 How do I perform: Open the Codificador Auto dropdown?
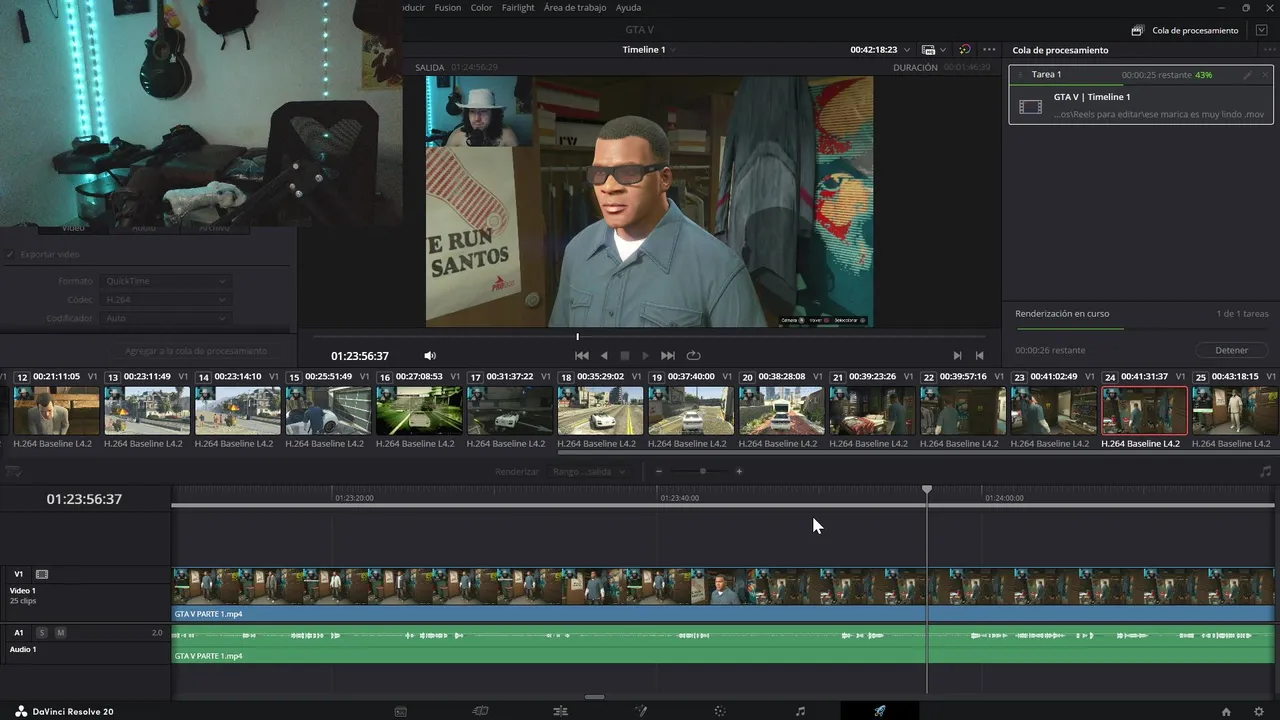pos(166,318)
